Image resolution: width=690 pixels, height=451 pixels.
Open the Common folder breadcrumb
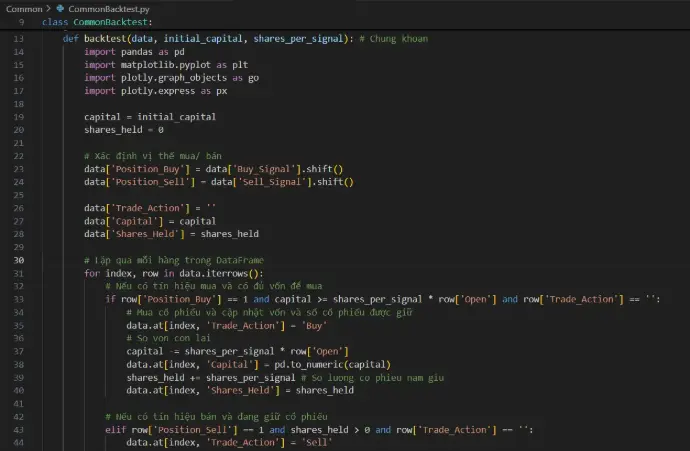pos(24,8)
